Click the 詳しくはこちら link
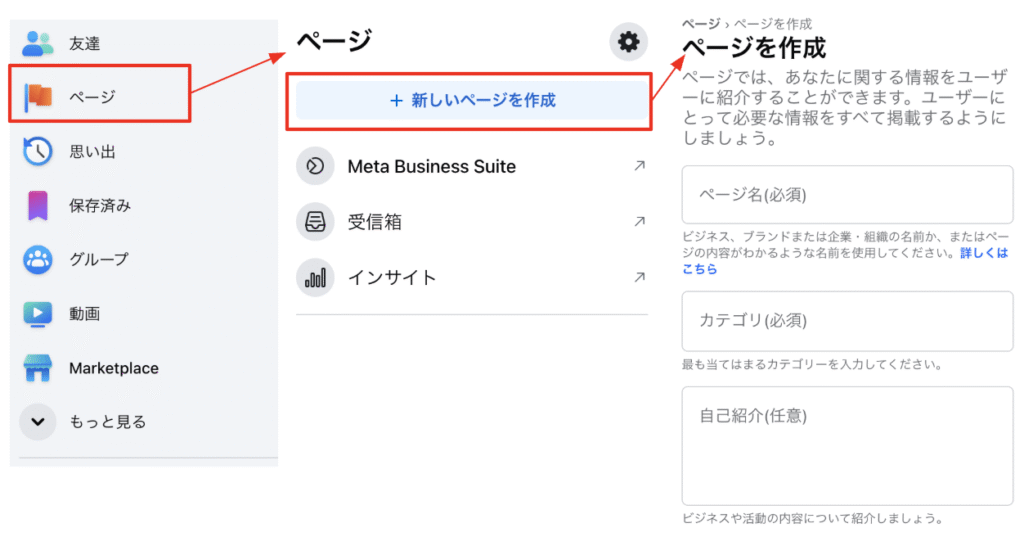Viewport: 1024px width, 555px height. (x=844, y=261)
